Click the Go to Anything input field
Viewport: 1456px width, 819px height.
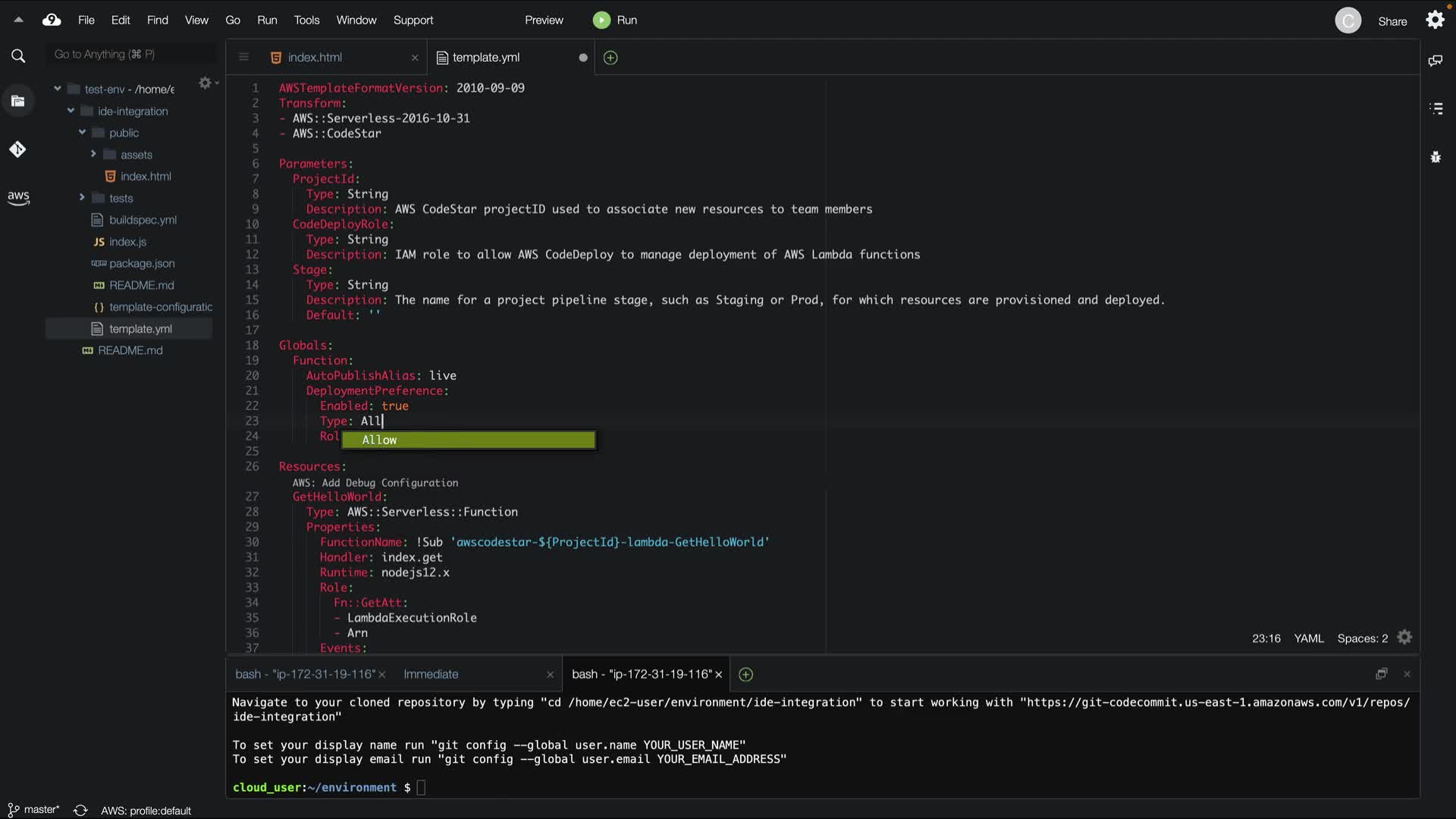[x=129, y=55]
